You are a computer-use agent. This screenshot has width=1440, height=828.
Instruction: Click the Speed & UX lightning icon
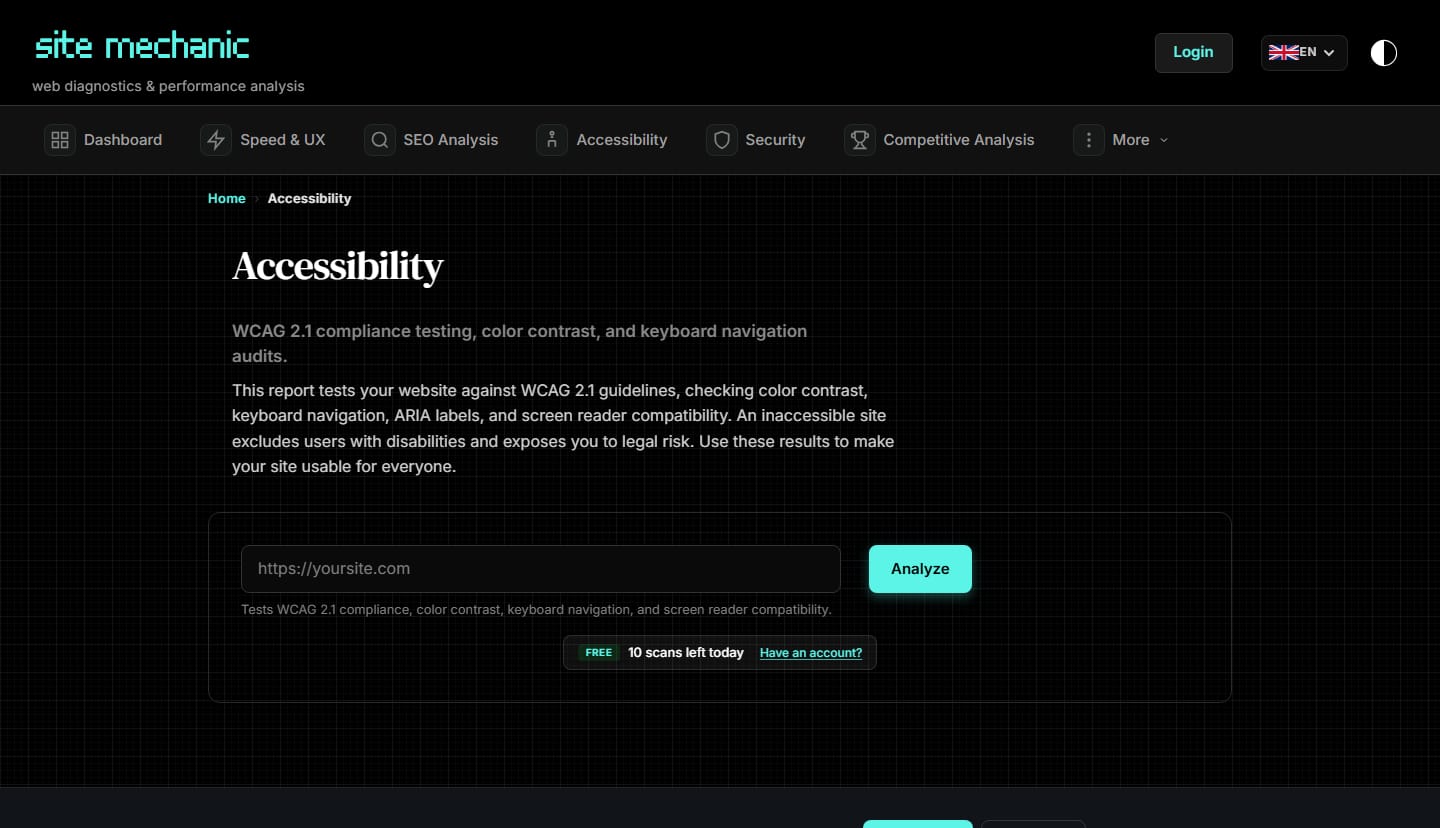tap(216, 140)
